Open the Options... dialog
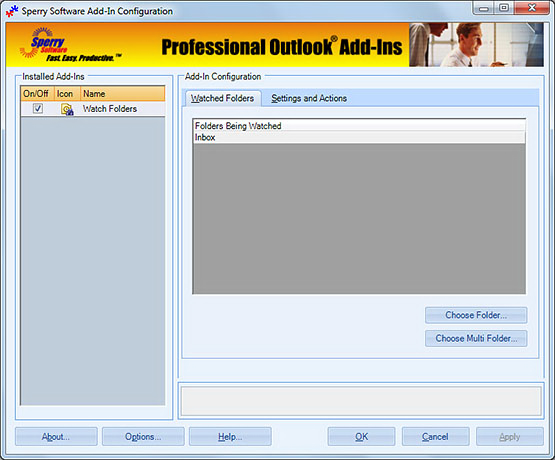This screenshot has height=460, width=555. point(143,437)
